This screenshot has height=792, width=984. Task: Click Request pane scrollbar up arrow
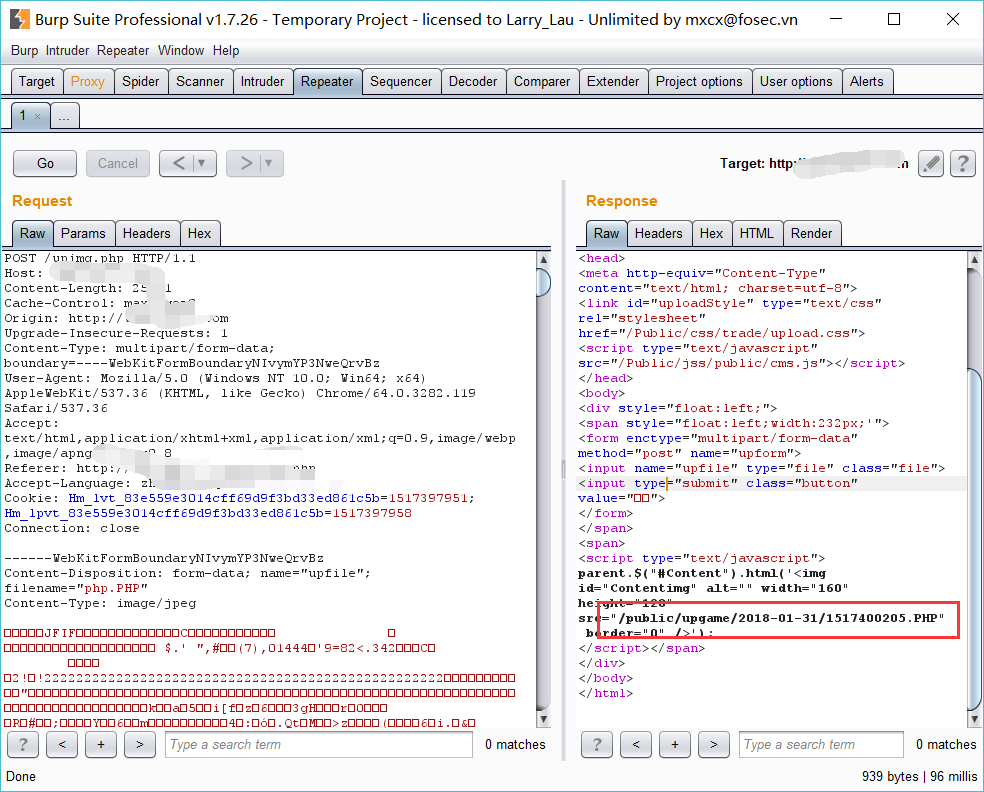coord(544,259)
